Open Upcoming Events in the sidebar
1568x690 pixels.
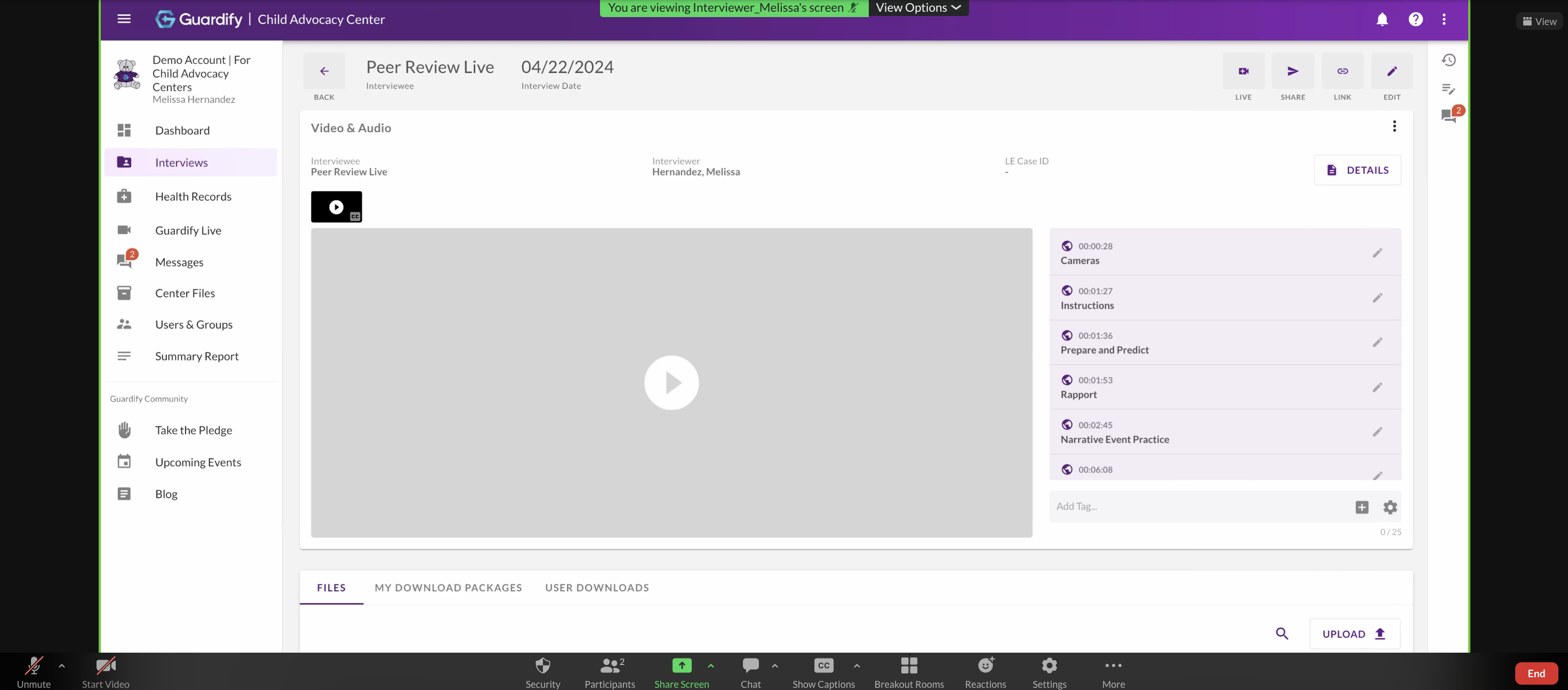[198, 462]
